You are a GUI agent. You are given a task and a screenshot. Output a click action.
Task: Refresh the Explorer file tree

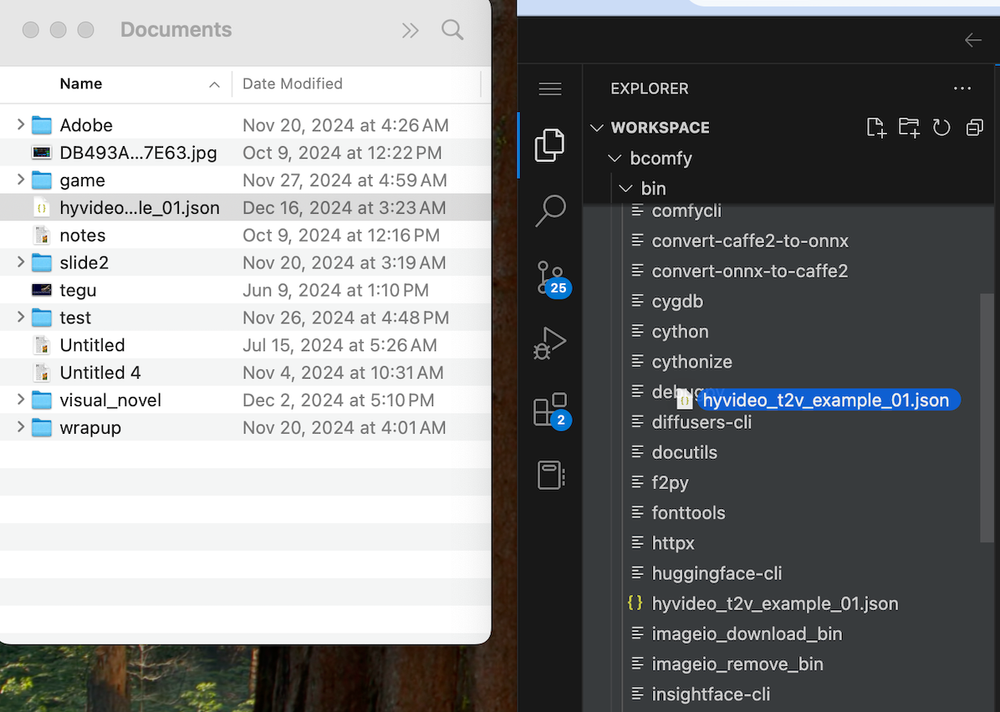pyautogui.click(x=941, y=127)
